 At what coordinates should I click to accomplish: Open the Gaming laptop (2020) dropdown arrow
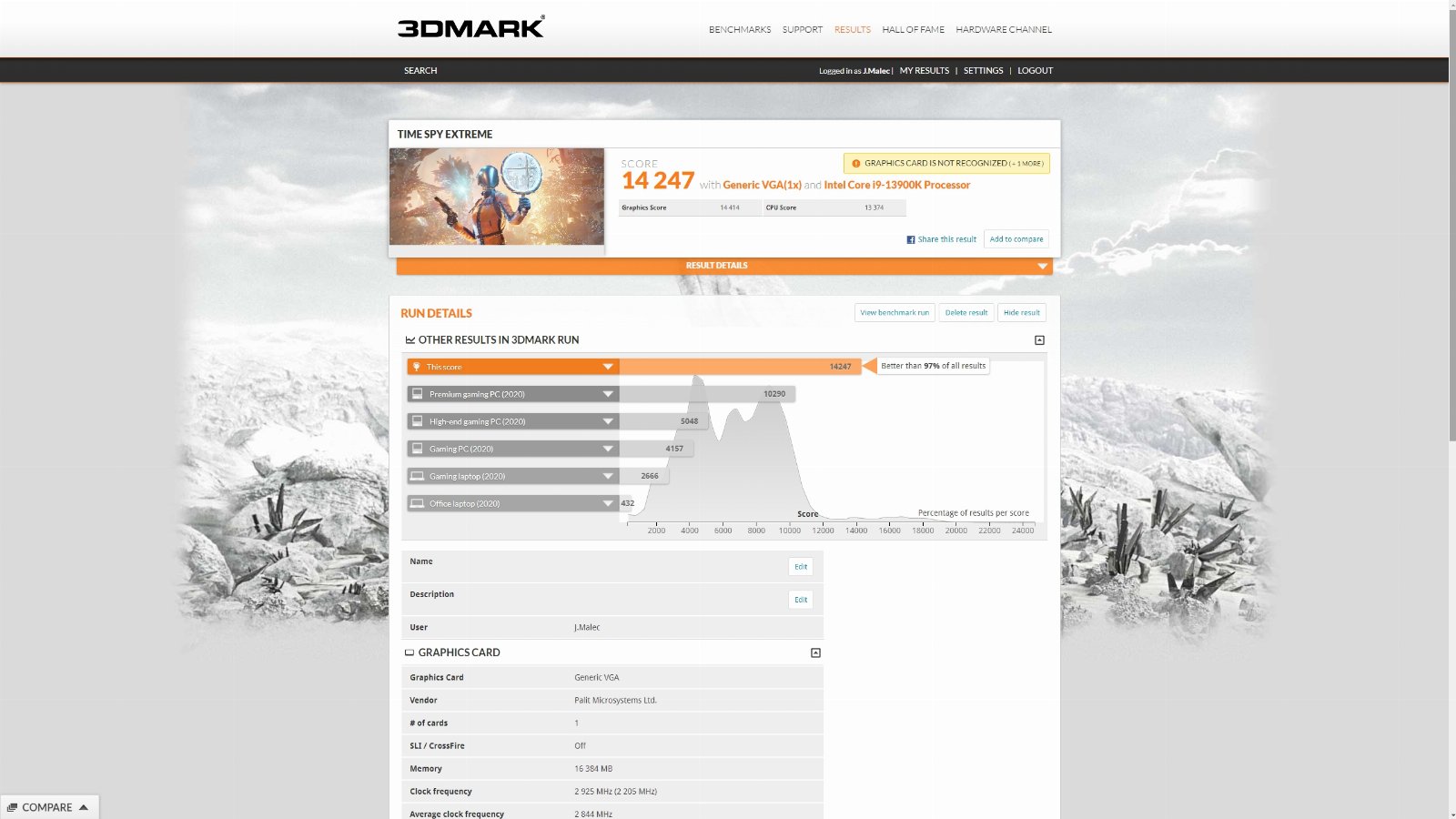pyautogui.click(x=607, y=476)
